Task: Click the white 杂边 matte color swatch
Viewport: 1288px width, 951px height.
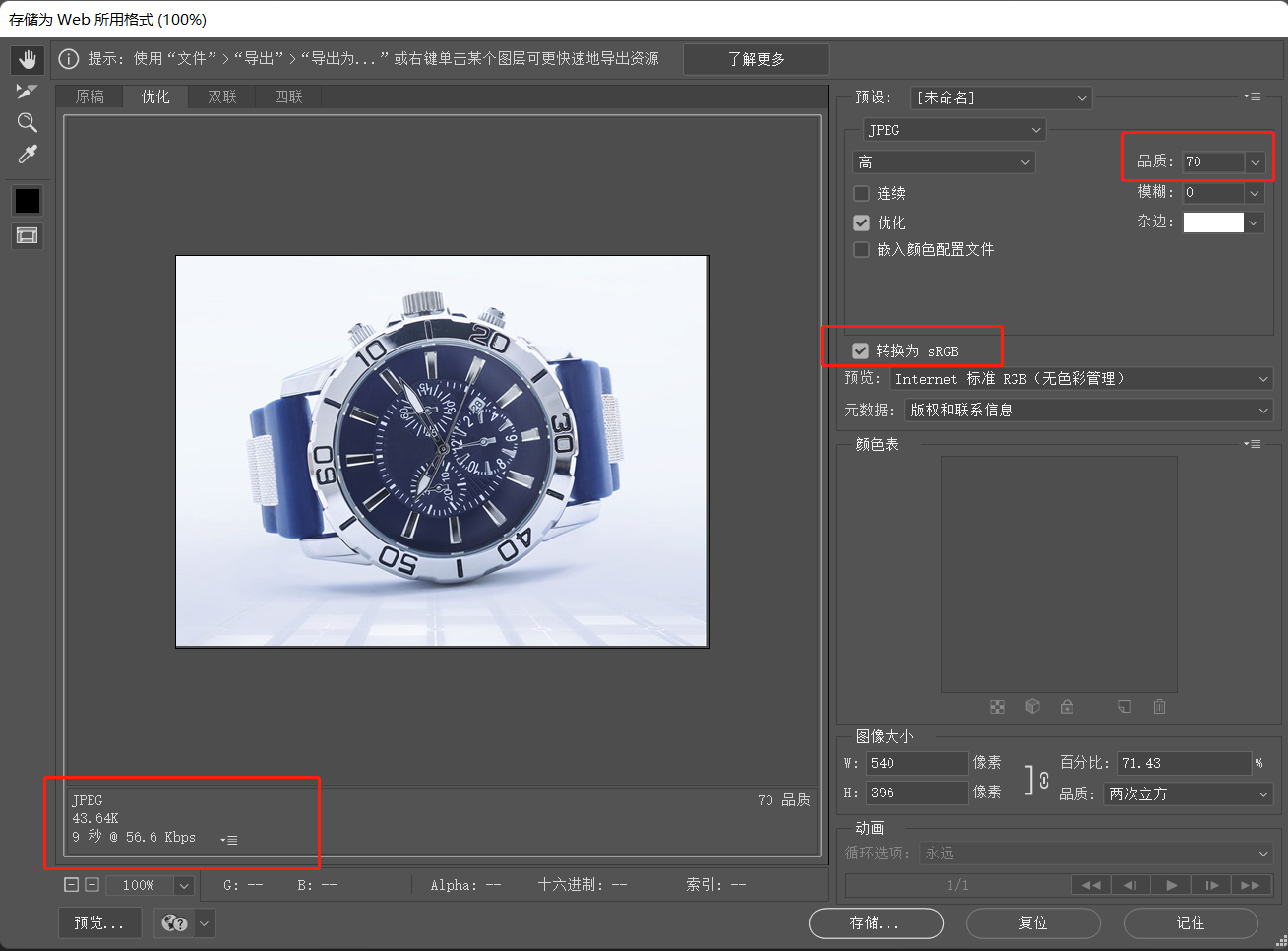Action: pyautogui.click(x=1213, y=222)
